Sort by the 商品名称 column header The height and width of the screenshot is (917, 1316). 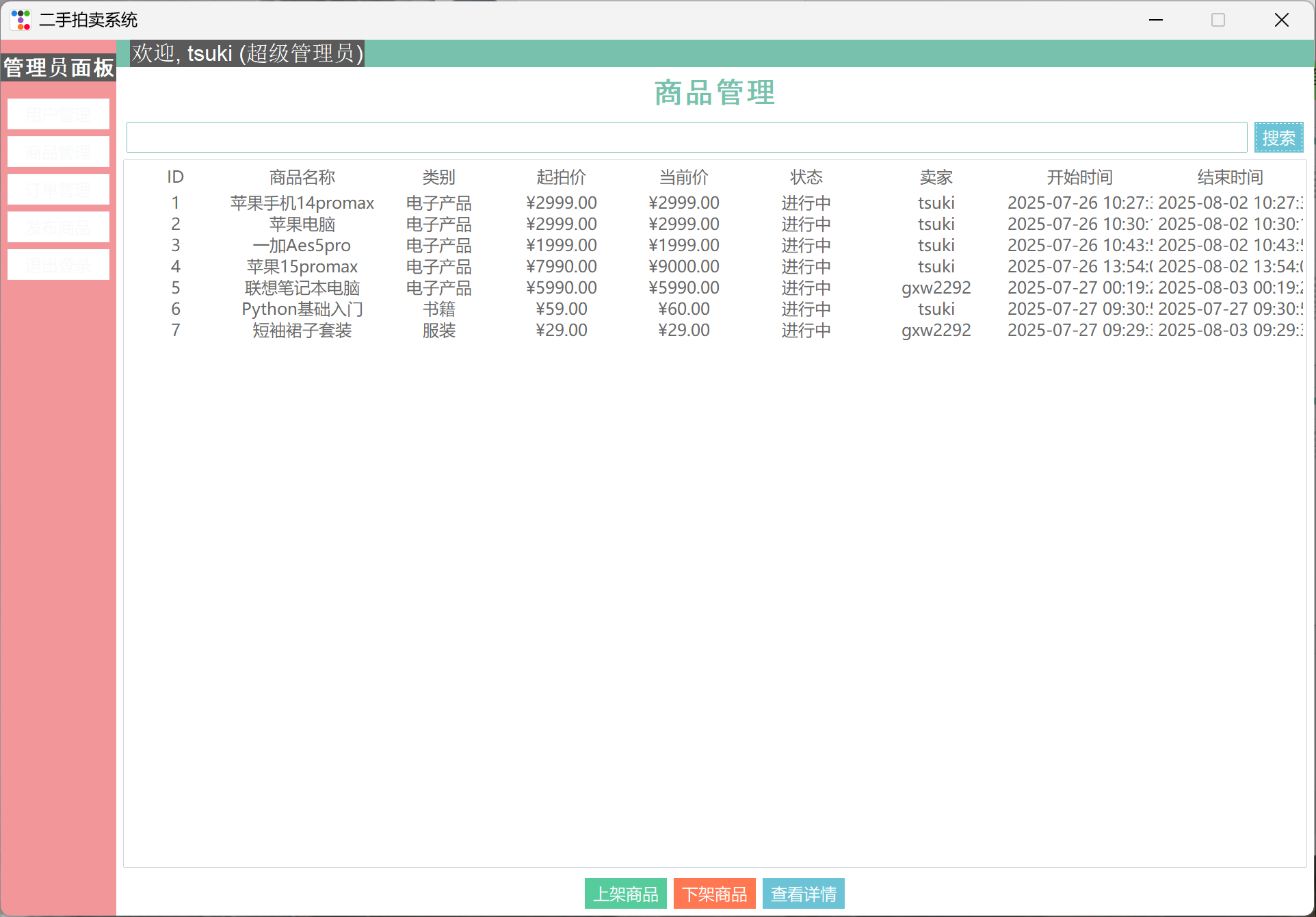302,177
